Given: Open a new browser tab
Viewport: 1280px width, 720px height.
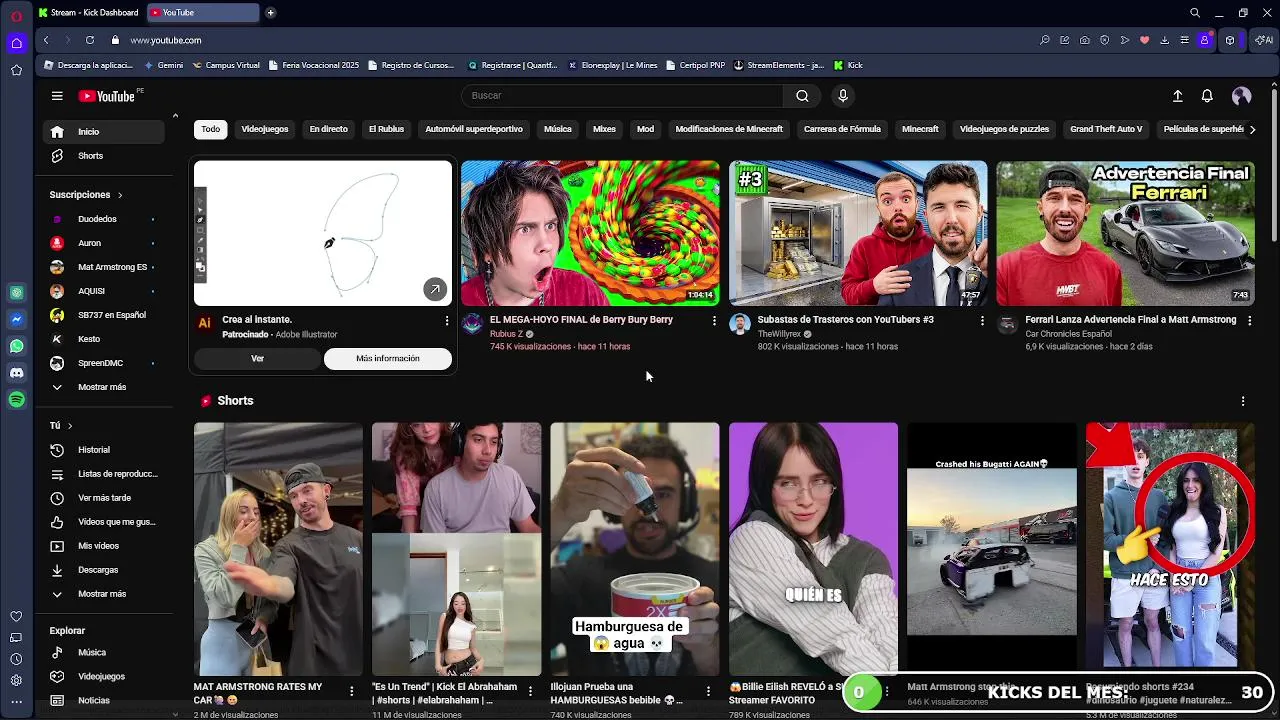Looking at the screenshot, I should point(270,13).
